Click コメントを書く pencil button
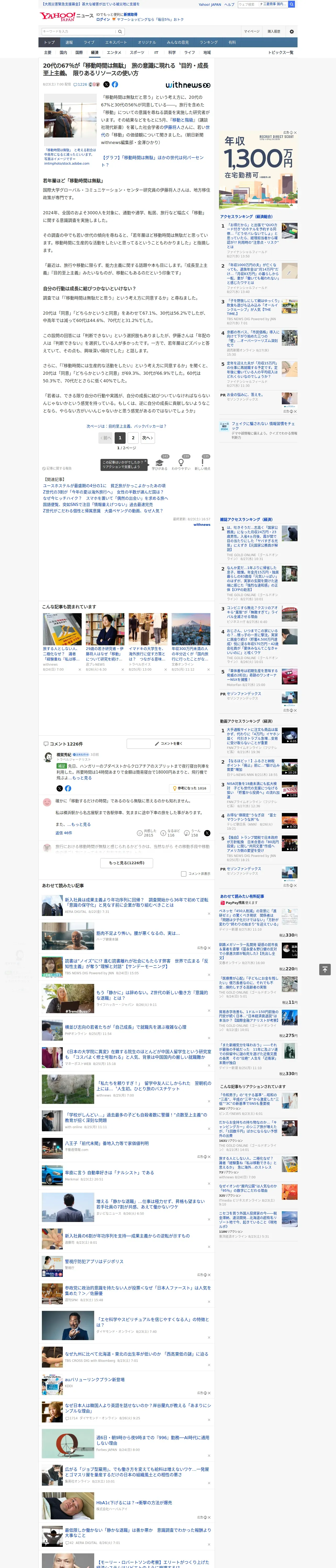 169,743
